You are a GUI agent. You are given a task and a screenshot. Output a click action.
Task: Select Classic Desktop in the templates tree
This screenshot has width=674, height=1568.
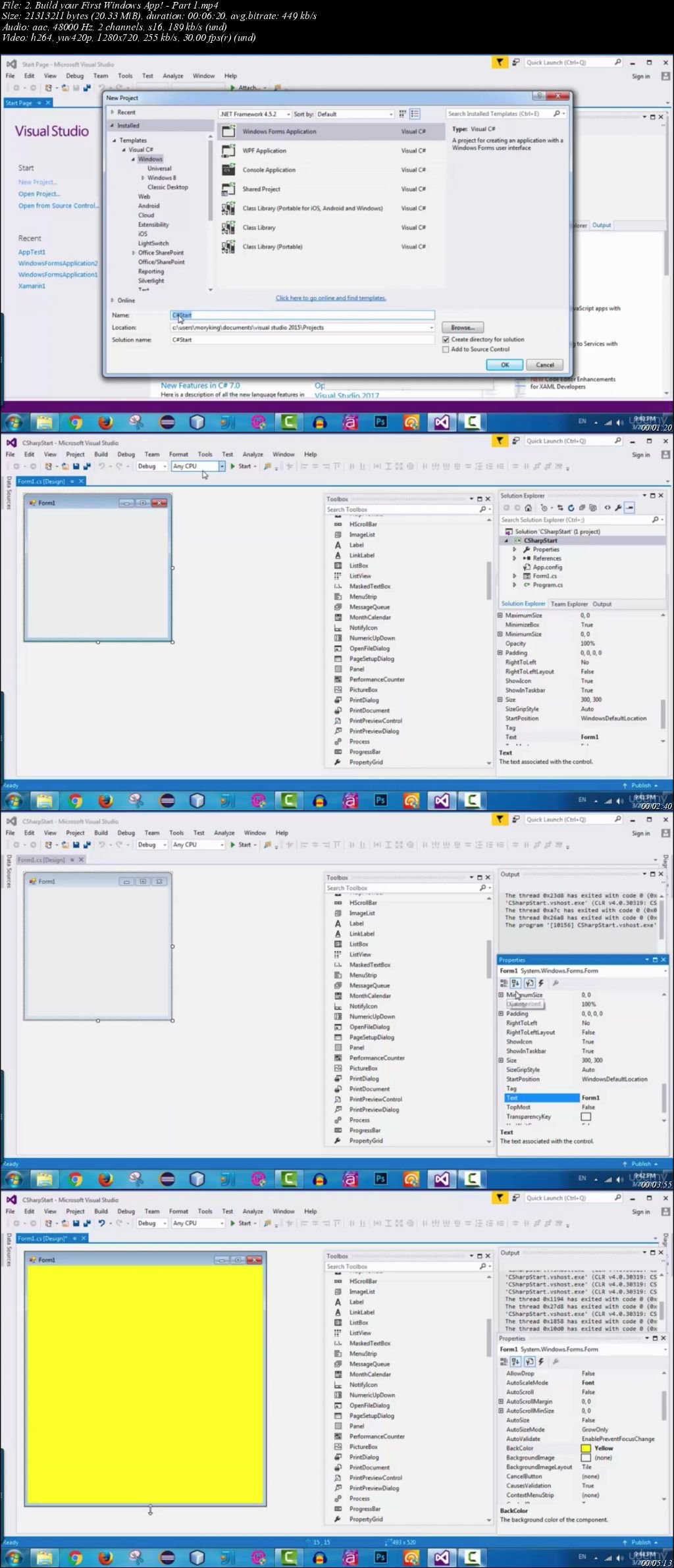pyautogui.click(x=168, y=187)
